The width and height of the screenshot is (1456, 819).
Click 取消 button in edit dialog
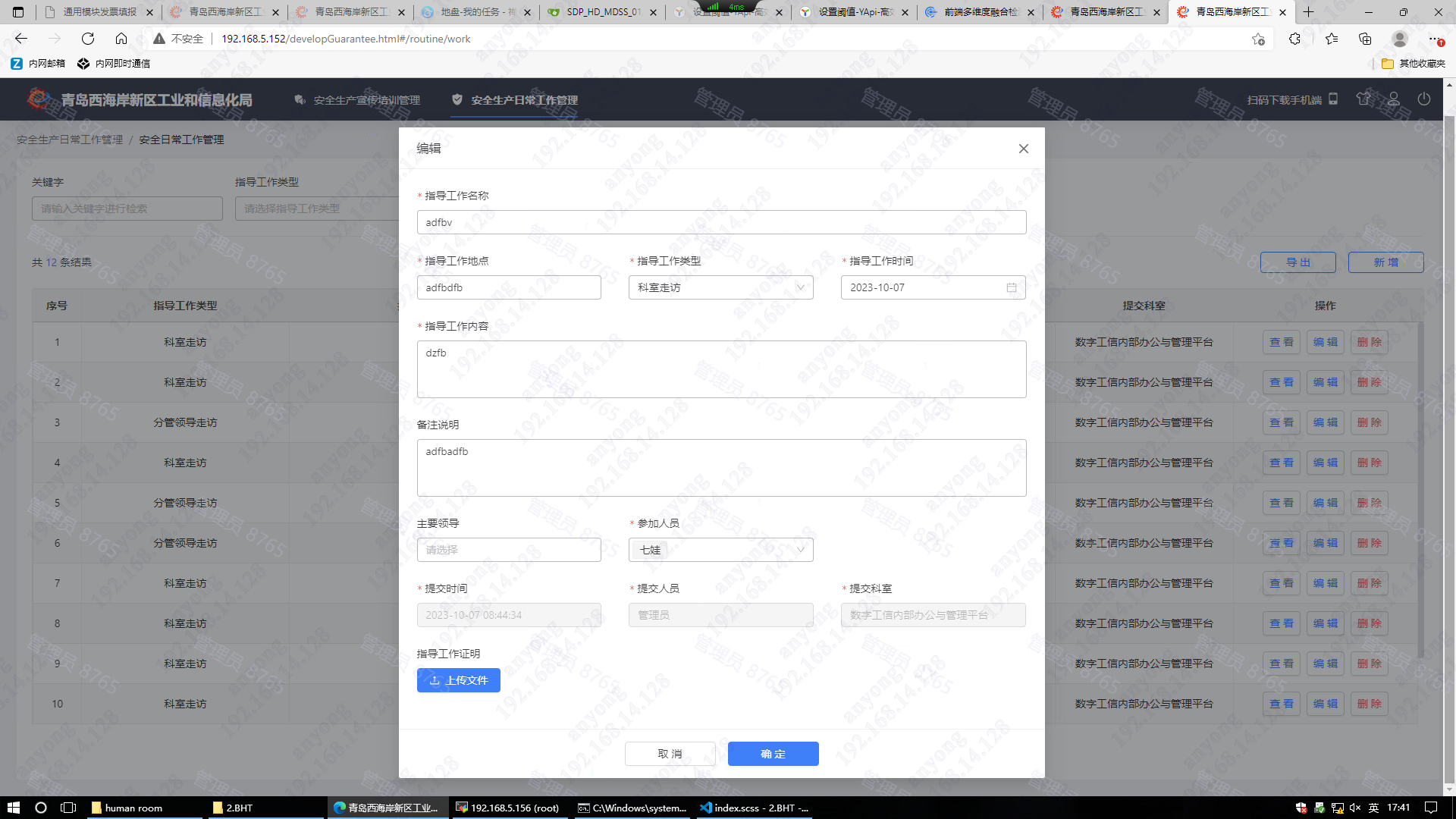(x=670, y=754)
